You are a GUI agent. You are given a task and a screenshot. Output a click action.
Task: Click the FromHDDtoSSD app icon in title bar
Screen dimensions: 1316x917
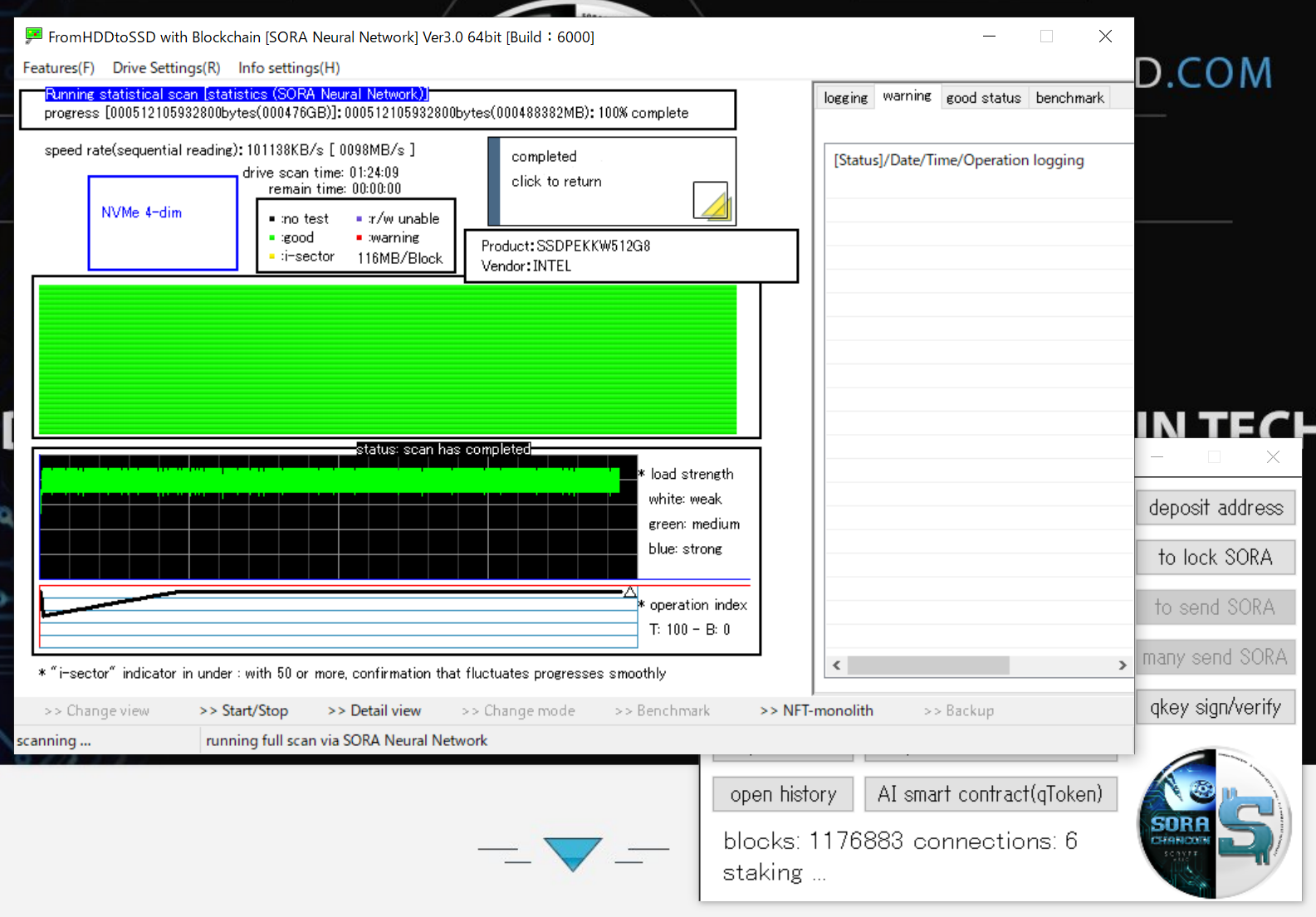34,36
